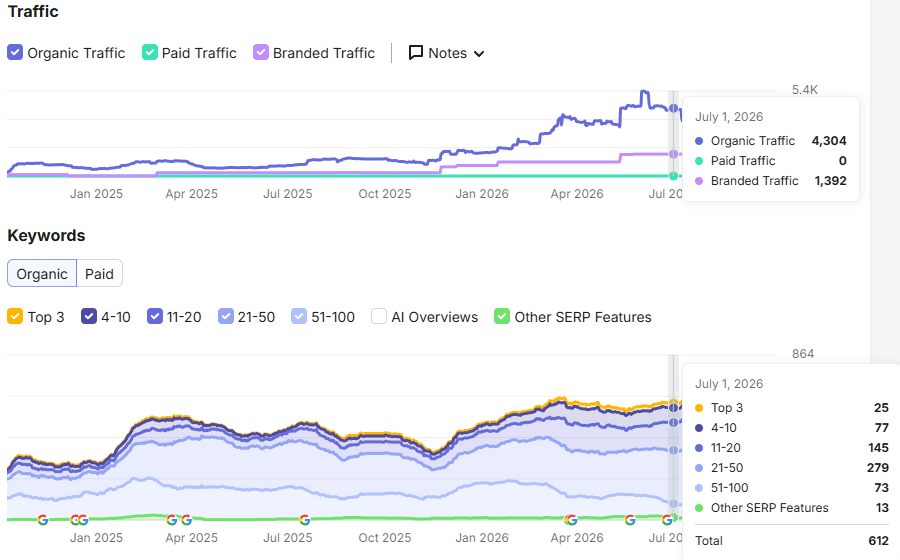Image resolution: width=900 pixels, height=560 pixels.
Task: Click the 51-100 value 73 in tooltip
Action: coord(882,488)
